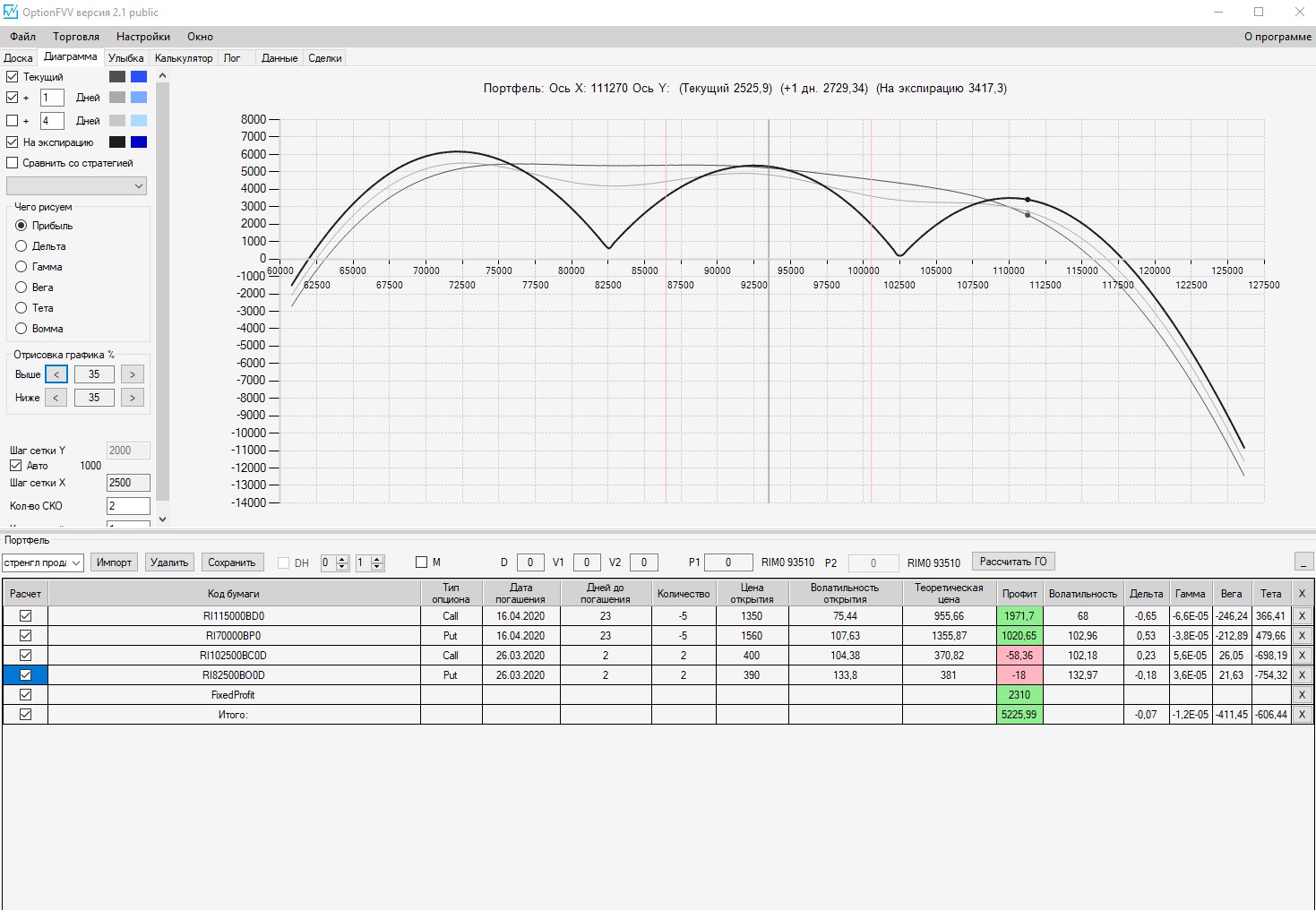The width and height of the screenshot is (1316, 910).
Task: Click the scroll down arrow in settings panel
Action: coord(162,519)
